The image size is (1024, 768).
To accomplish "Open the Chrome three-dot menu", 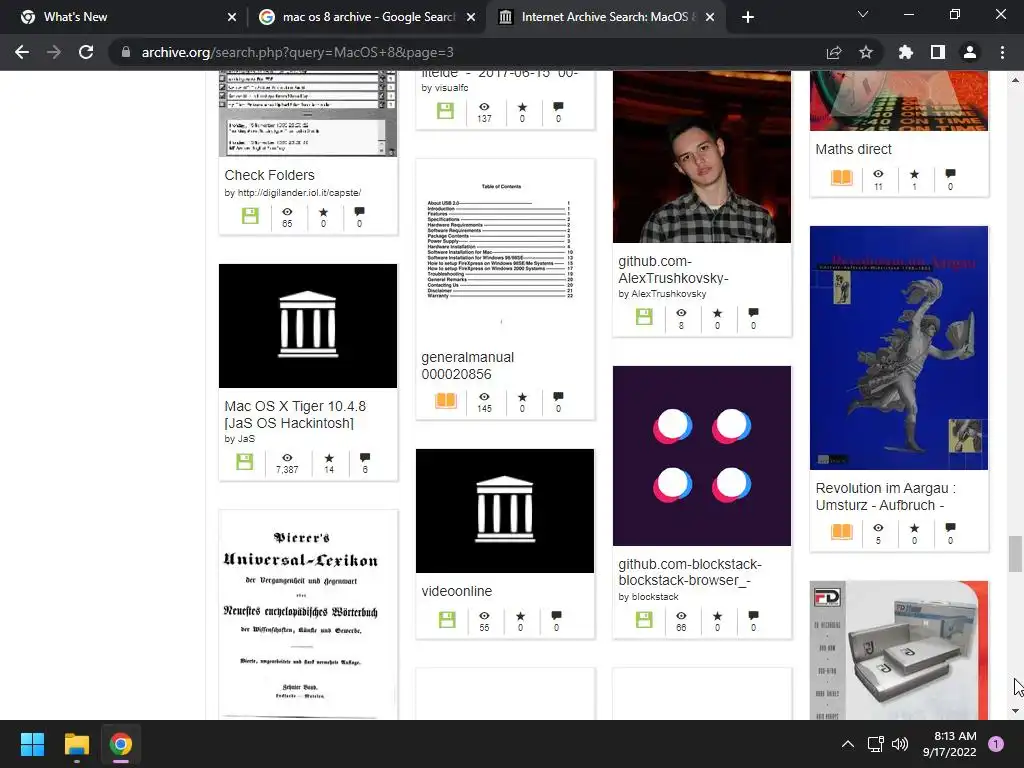I will [x=1002, y=52].
